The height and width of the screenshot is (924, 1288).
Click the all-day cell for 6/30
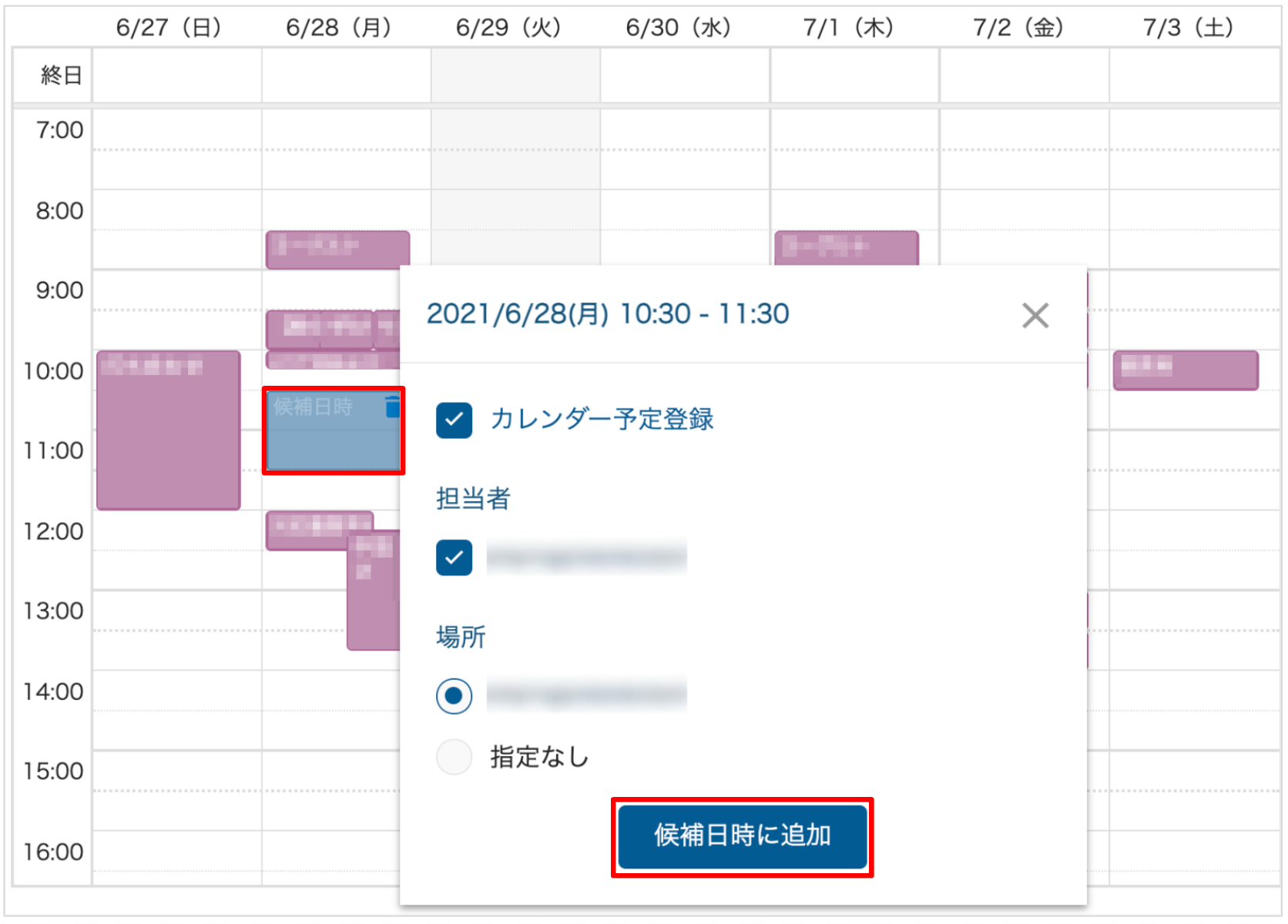click(684, 75)
